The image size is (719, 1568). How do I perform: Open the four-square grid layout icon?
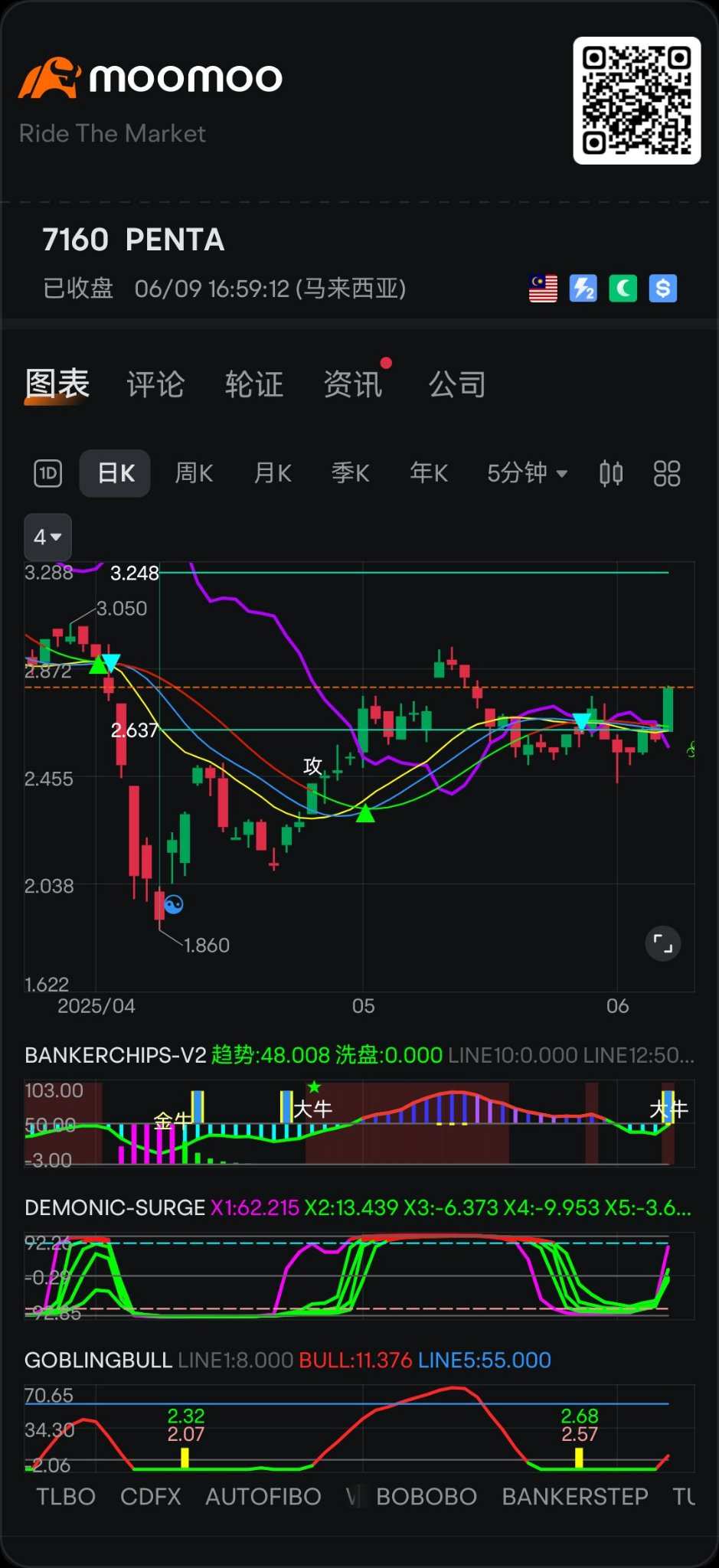pos(667,474)
